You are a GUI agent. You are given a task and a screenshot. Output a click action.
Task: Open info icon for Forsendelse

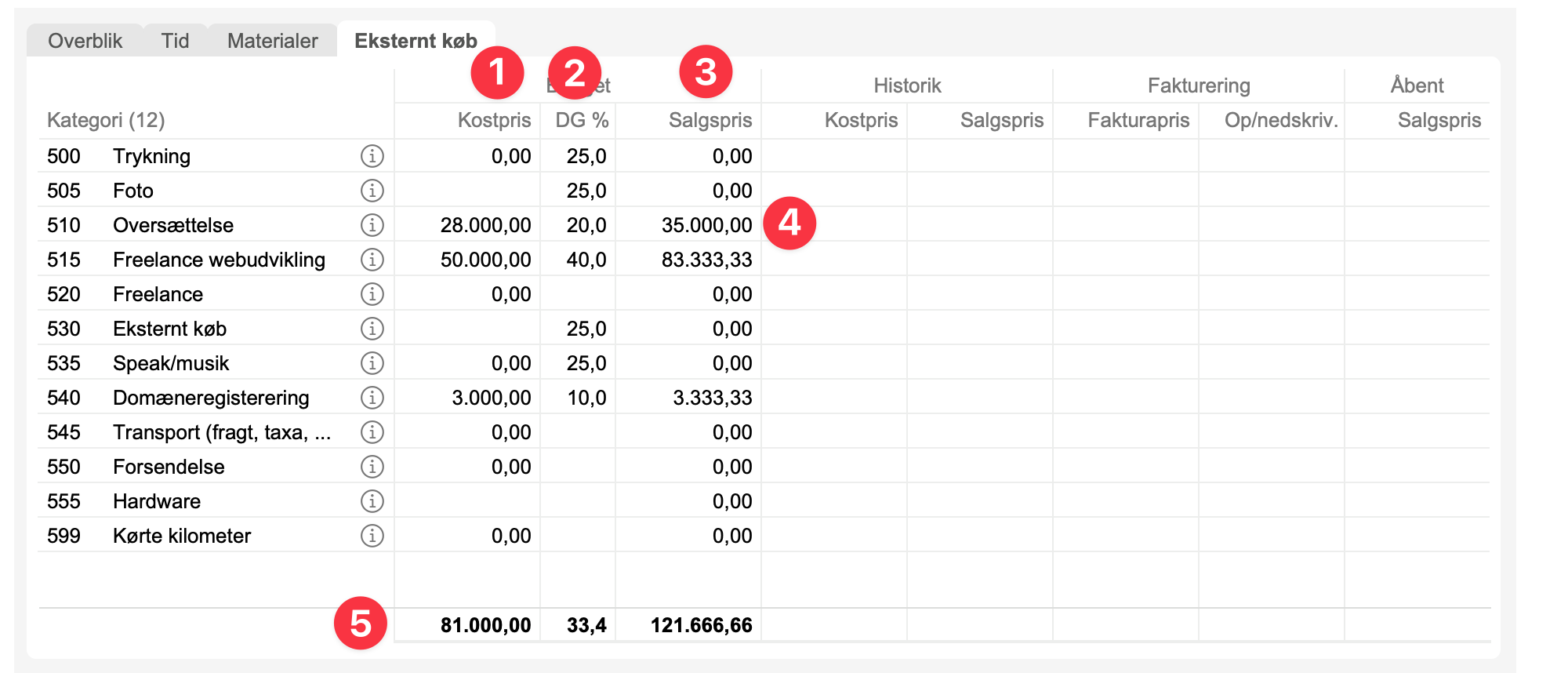coord(372,467)
